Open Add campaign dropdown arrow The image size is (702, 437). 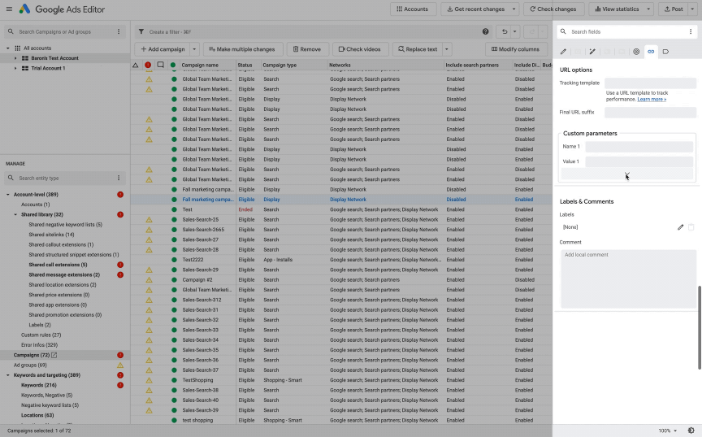pos(194,49)
